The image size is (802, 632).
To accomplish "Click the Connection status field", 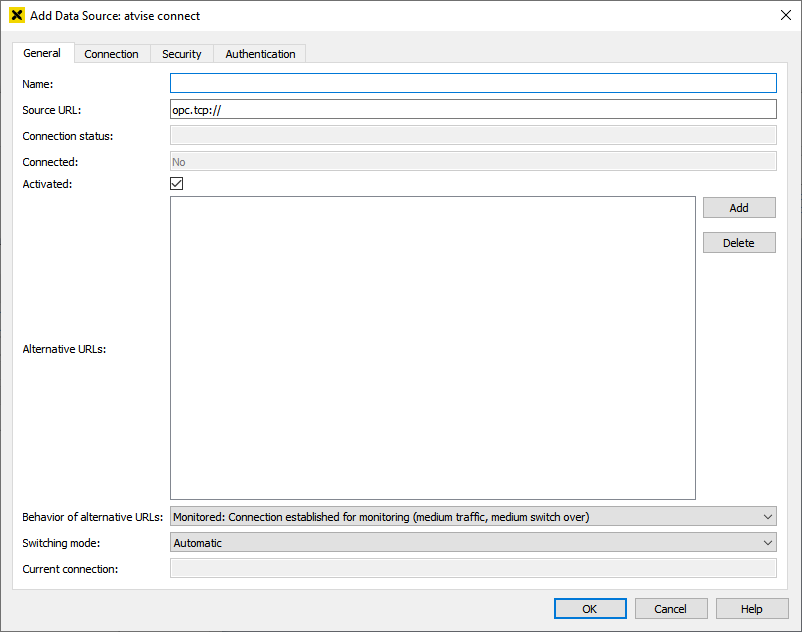I will tap(473, 136).
